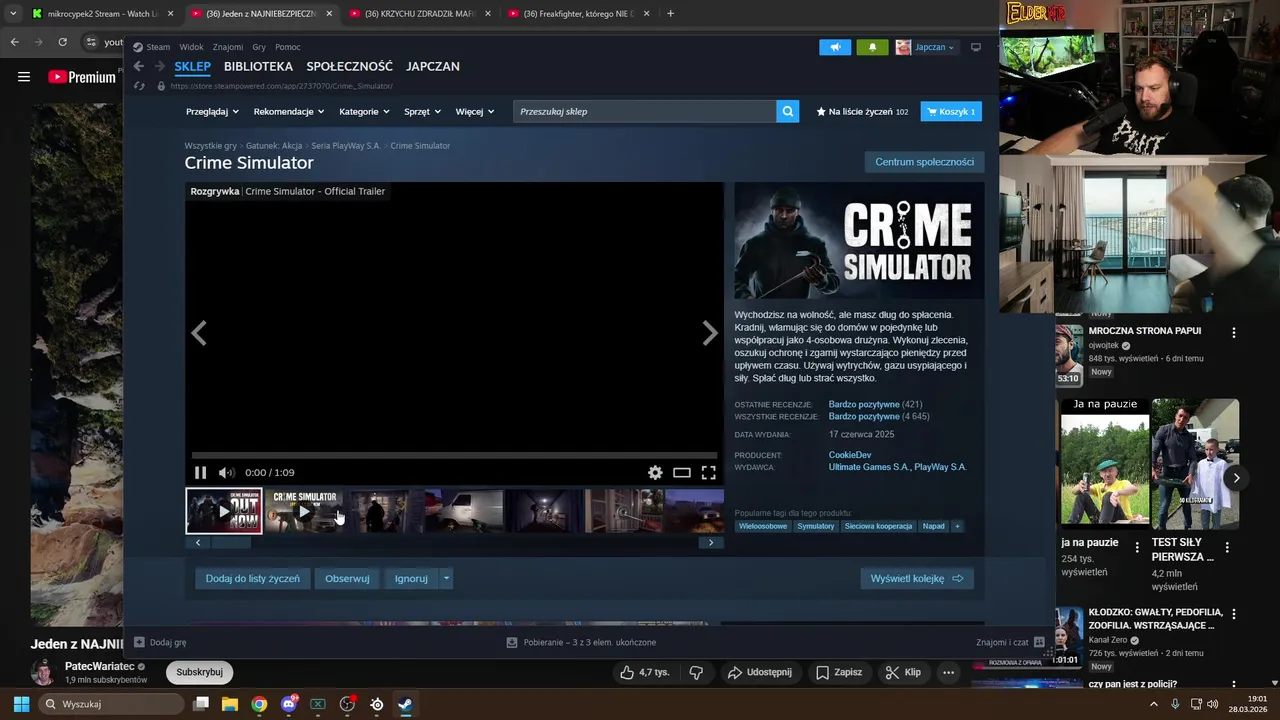Viewport: 1280px width, 720px height.
Task: Expand the Kategorie dropdown
Action: pos(364,112)
